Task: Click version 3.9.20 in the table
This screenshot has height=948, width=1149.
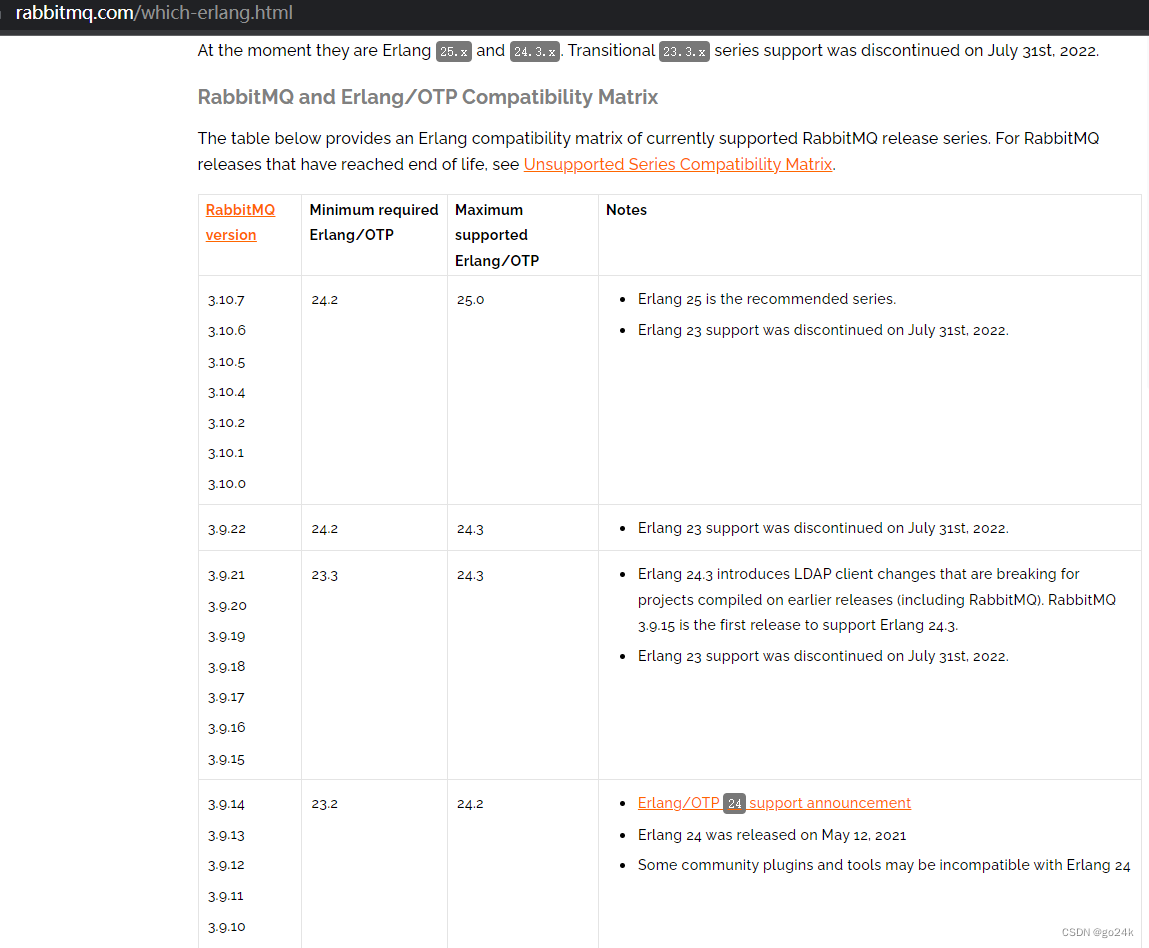Action: (x=227, y=606)
